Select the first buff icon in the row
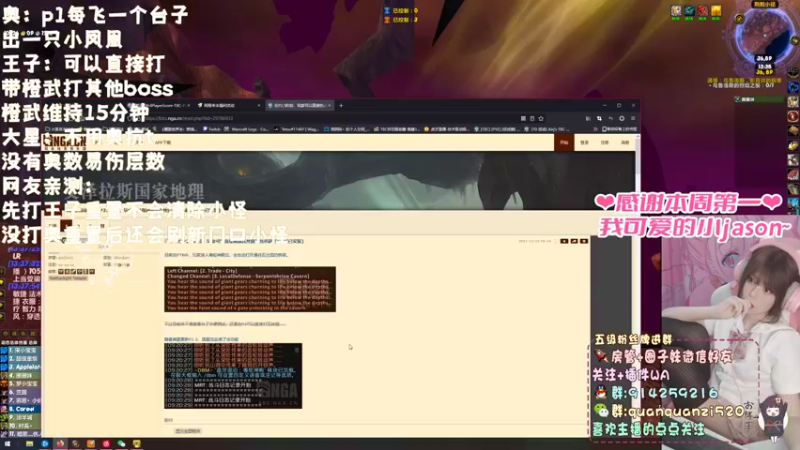The image size is (800, 450). click(x=676, y=11)
